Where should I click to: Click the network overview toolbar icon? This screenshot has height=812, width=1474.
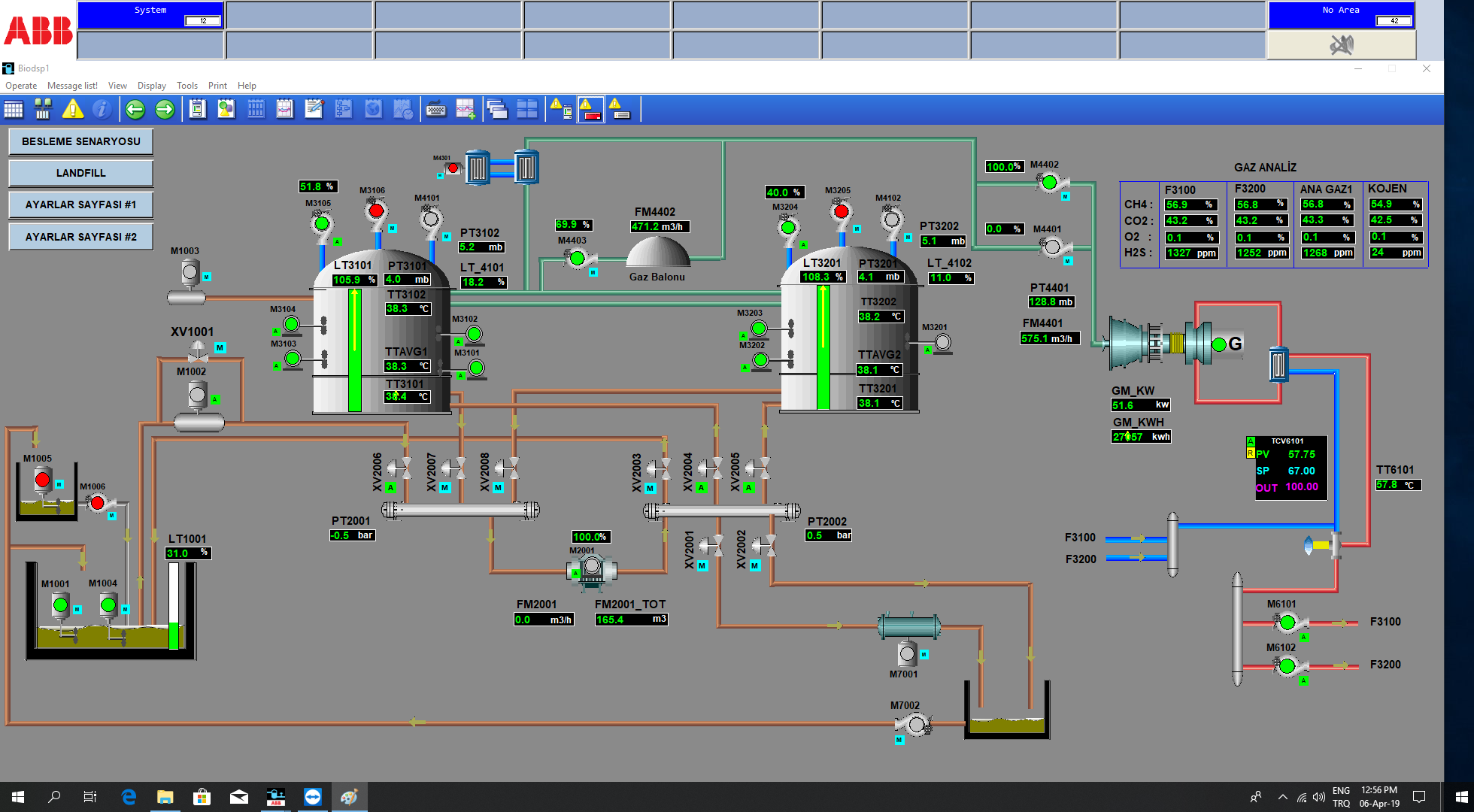[x=43, y=110]
